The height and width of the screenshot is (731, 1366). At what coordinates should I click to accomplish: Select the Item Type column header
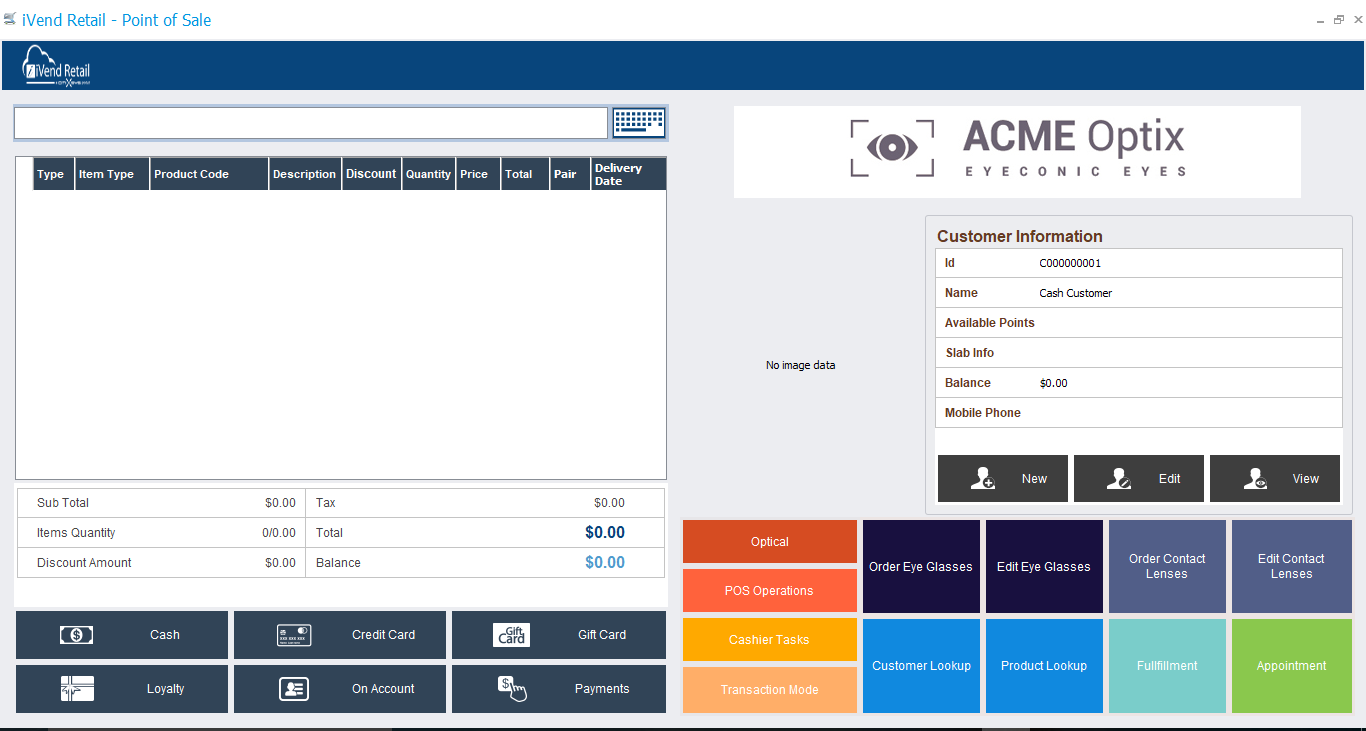point(112,174)
